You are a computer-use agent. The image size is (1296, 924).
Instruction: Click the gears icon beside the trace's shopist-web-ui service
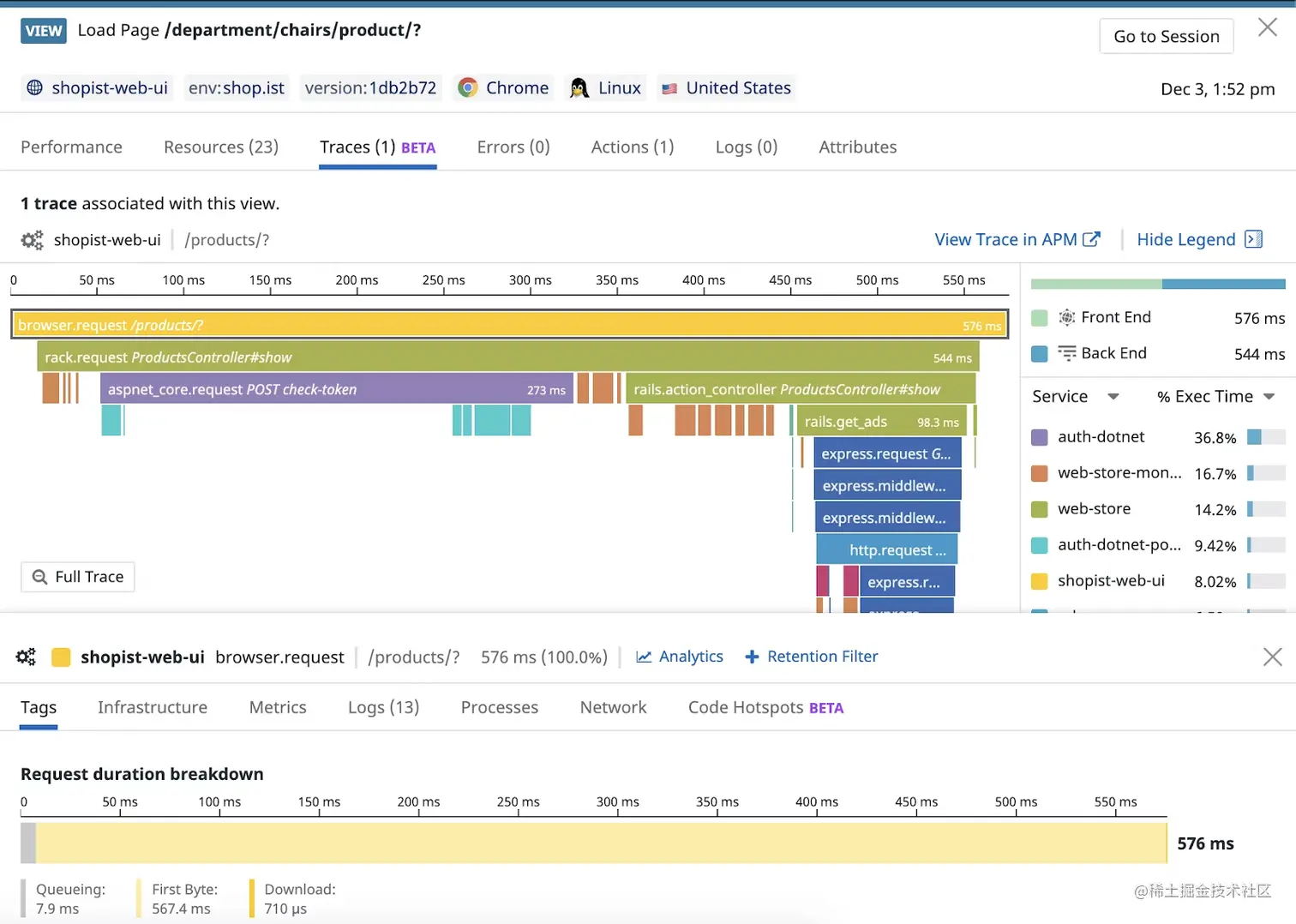(x=32, y=240)
